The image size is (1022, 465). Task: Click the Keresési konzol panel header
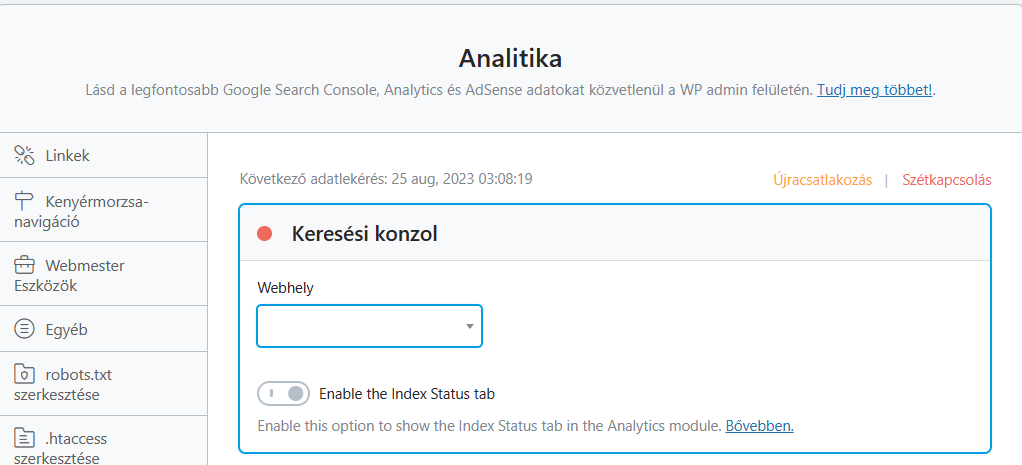(x=615, y=233)
